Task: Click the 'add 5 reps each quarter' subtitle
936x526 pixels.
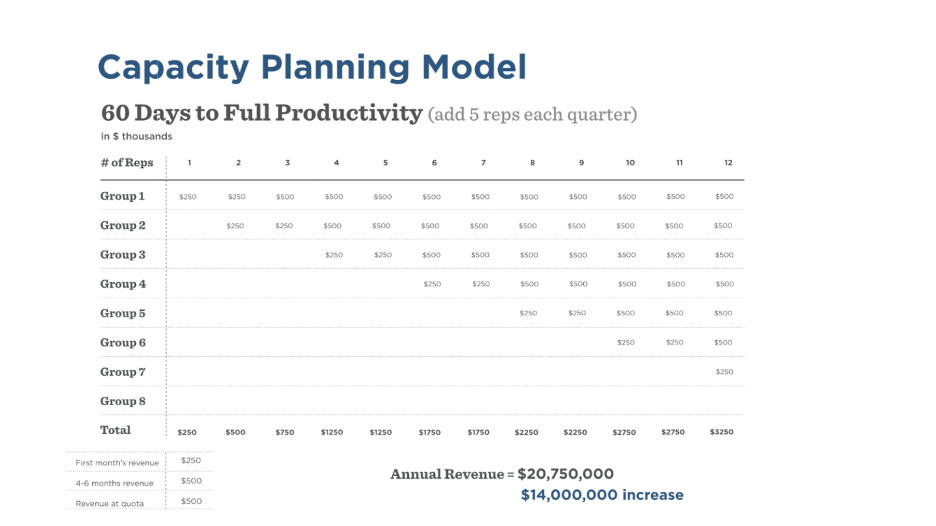Action: tap(532, 114)
